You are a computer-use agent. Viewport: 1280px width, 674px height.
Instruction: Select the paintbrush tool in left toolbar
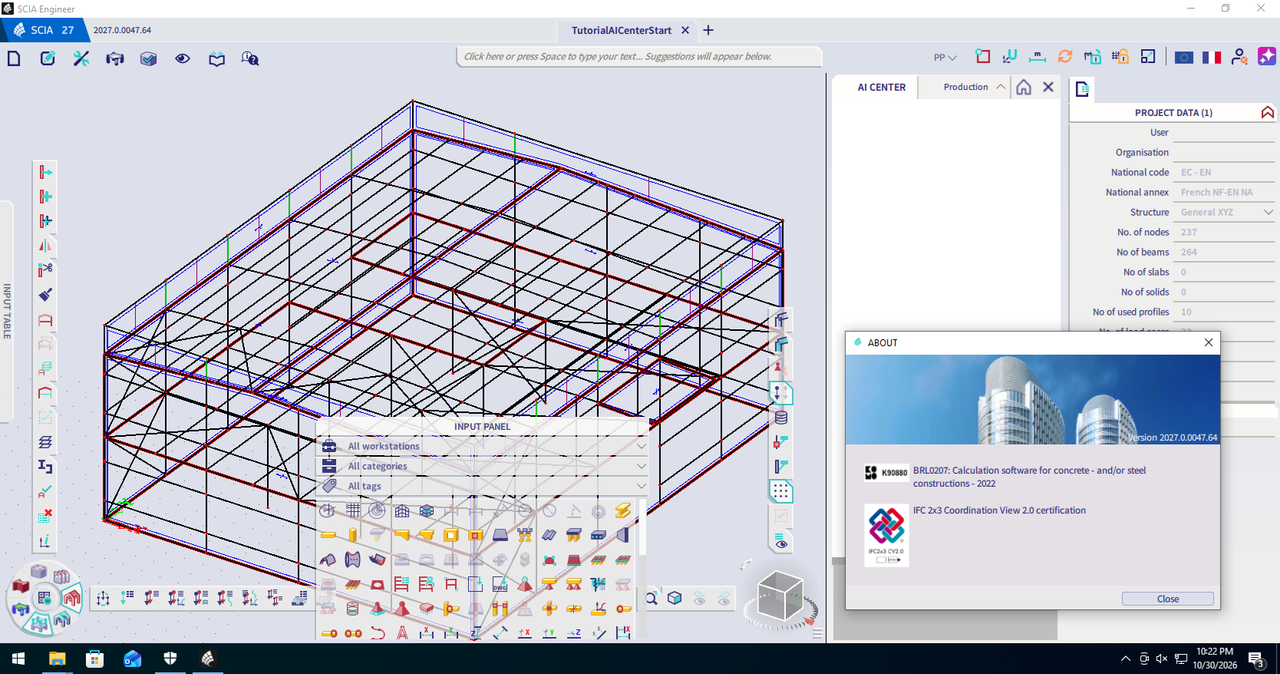45,295
